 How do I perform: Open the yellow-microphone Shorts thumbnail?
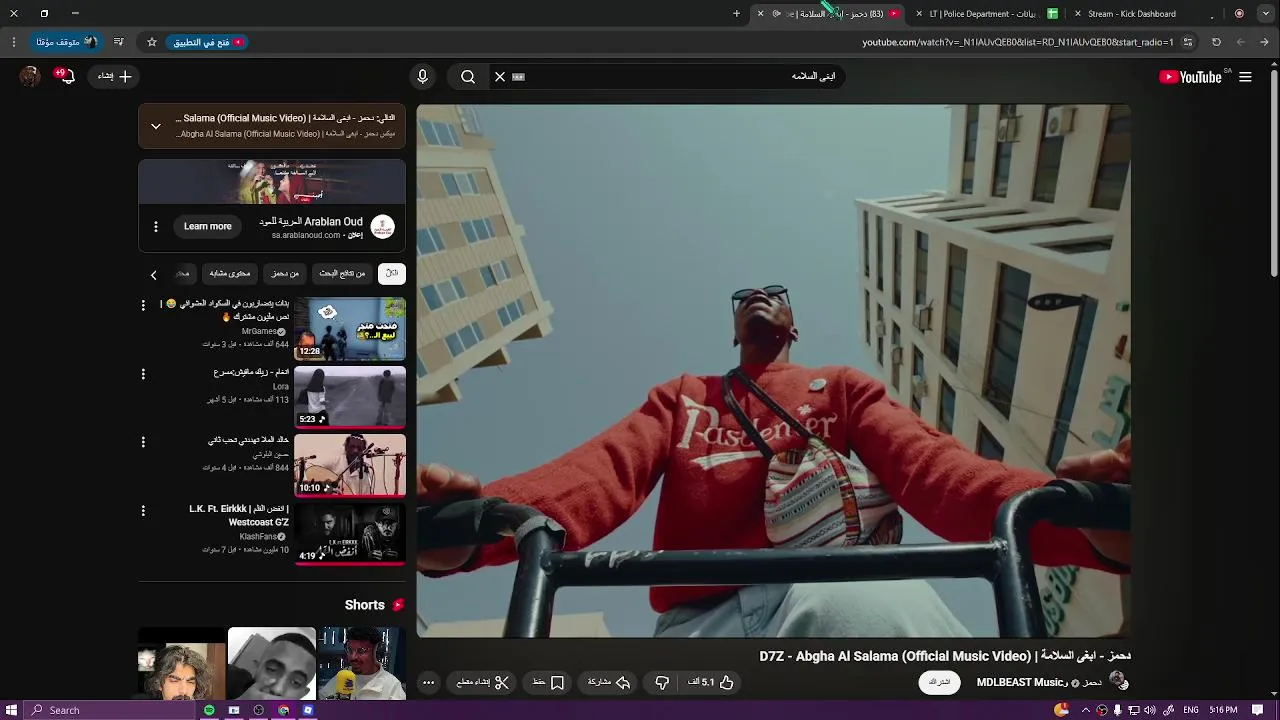pyautogui.click(x=362, y=663)
